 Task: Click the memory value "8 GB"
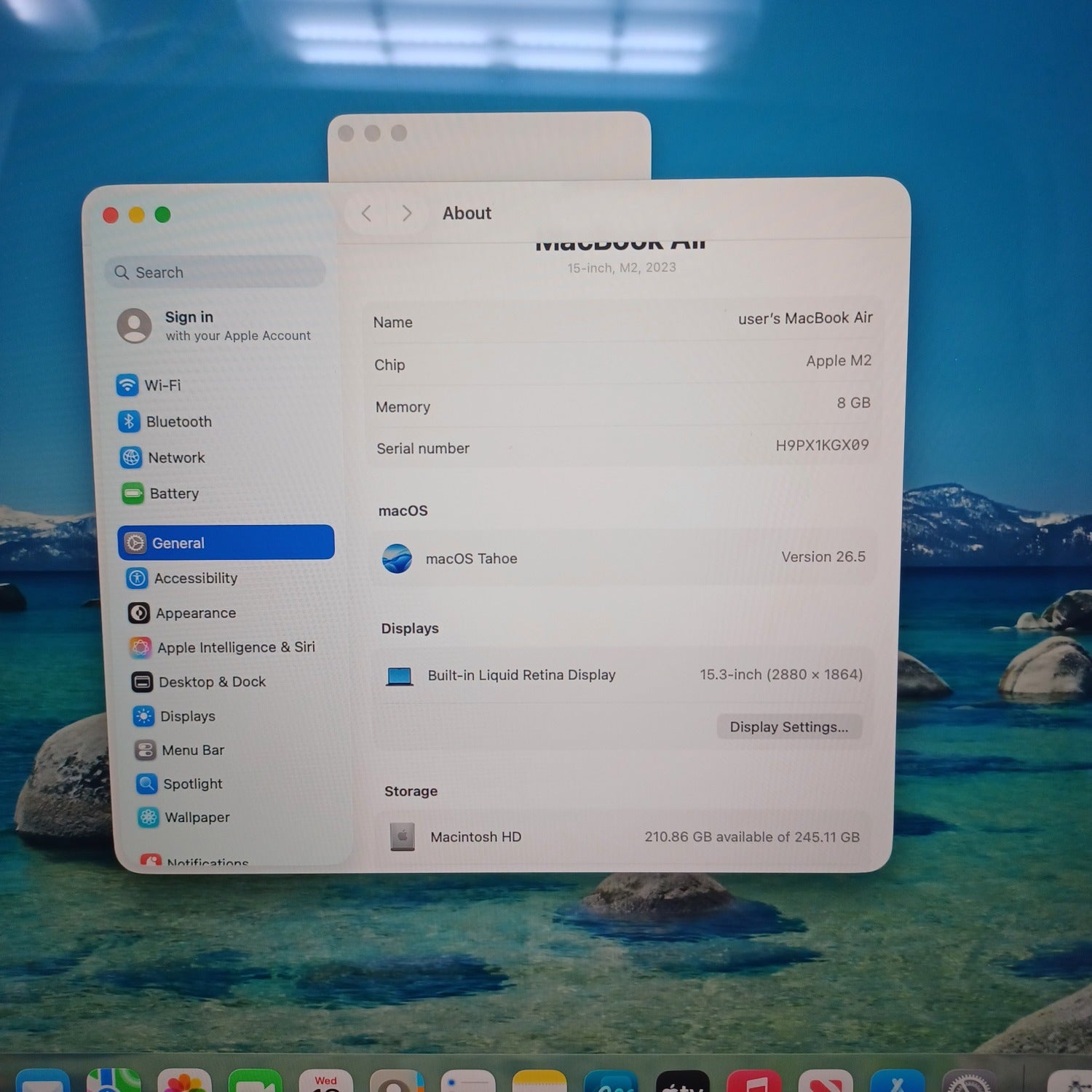click(x=853, y=403)
